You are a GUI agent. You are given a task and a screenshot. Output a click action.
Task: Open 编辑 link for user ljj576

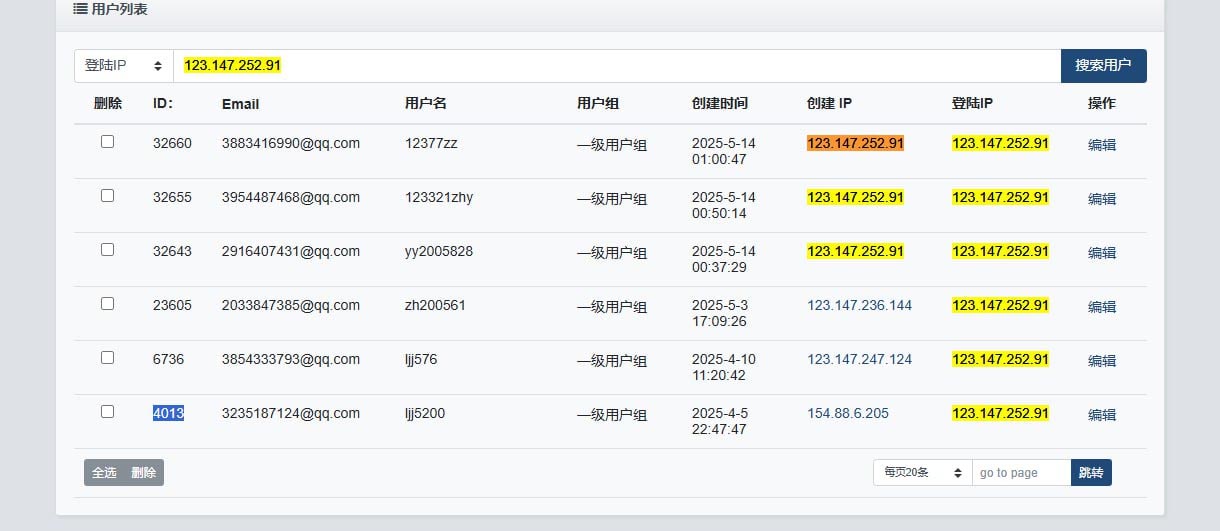coord(1102,361)
